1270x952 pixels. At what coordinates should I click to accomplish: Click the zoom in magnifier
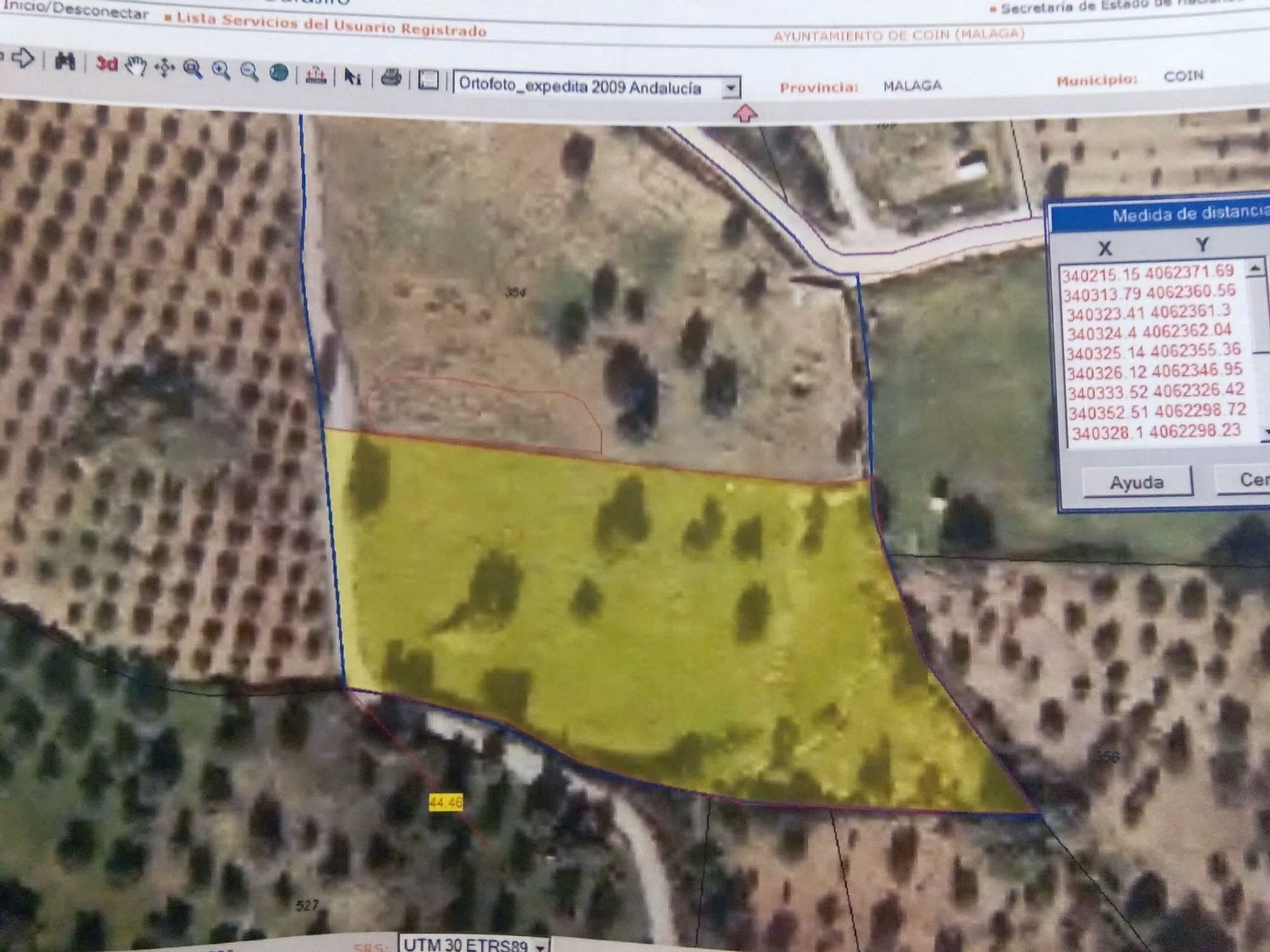[221, 70]
